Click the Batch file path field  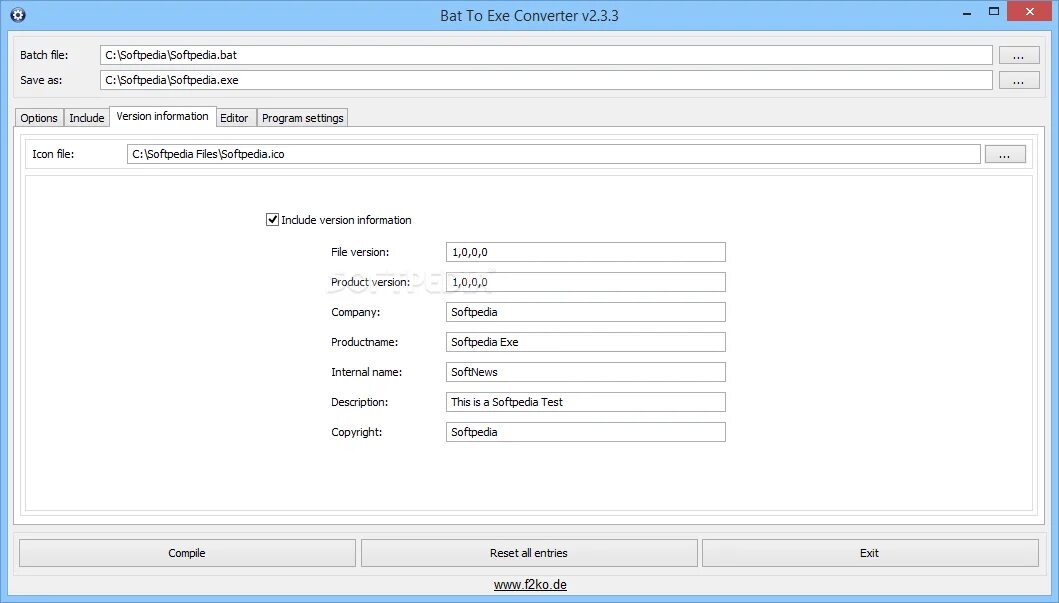click(x=546, y=55)
